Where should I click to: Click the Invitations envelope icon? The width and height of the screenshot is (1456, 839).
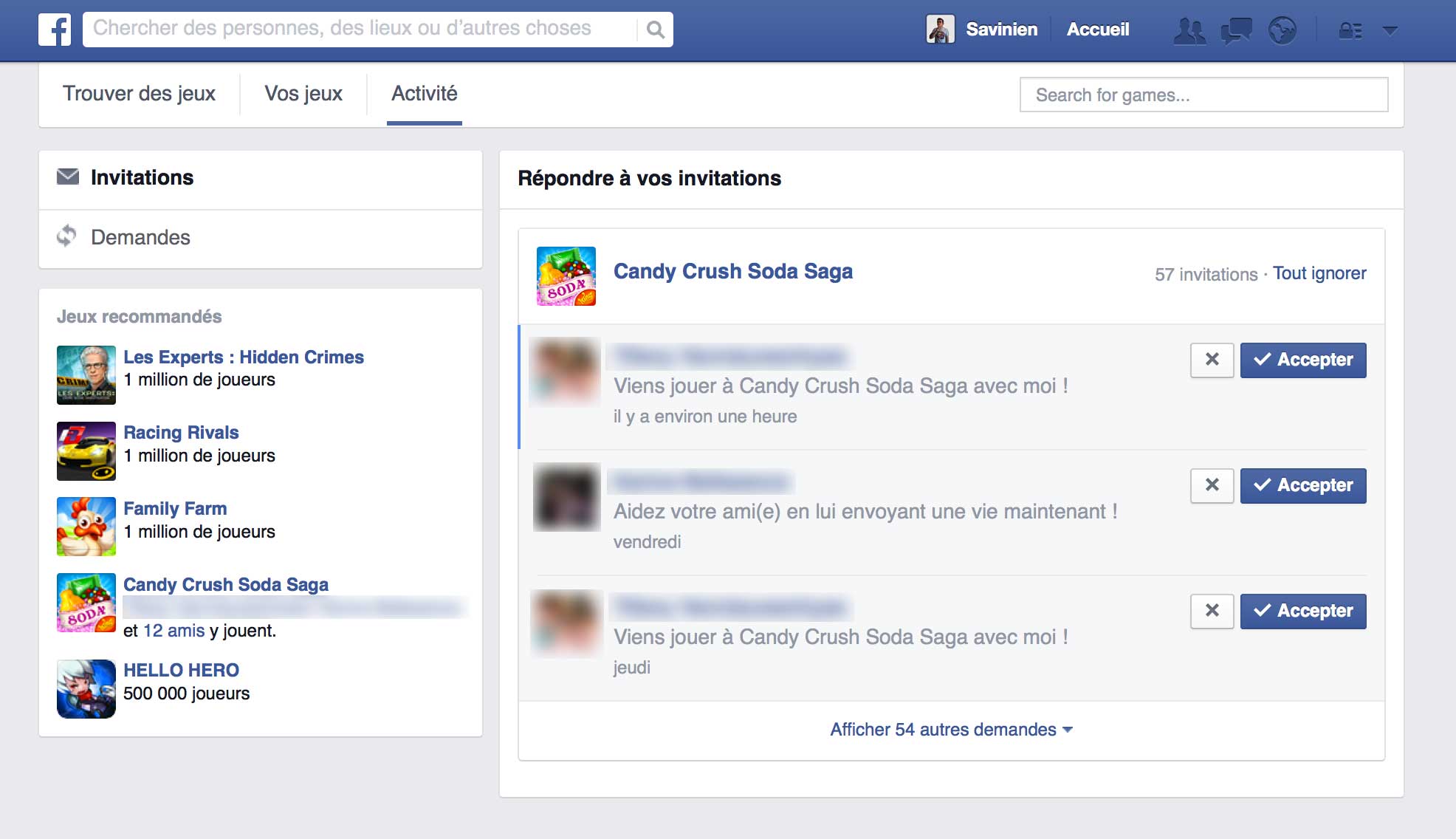68,177
